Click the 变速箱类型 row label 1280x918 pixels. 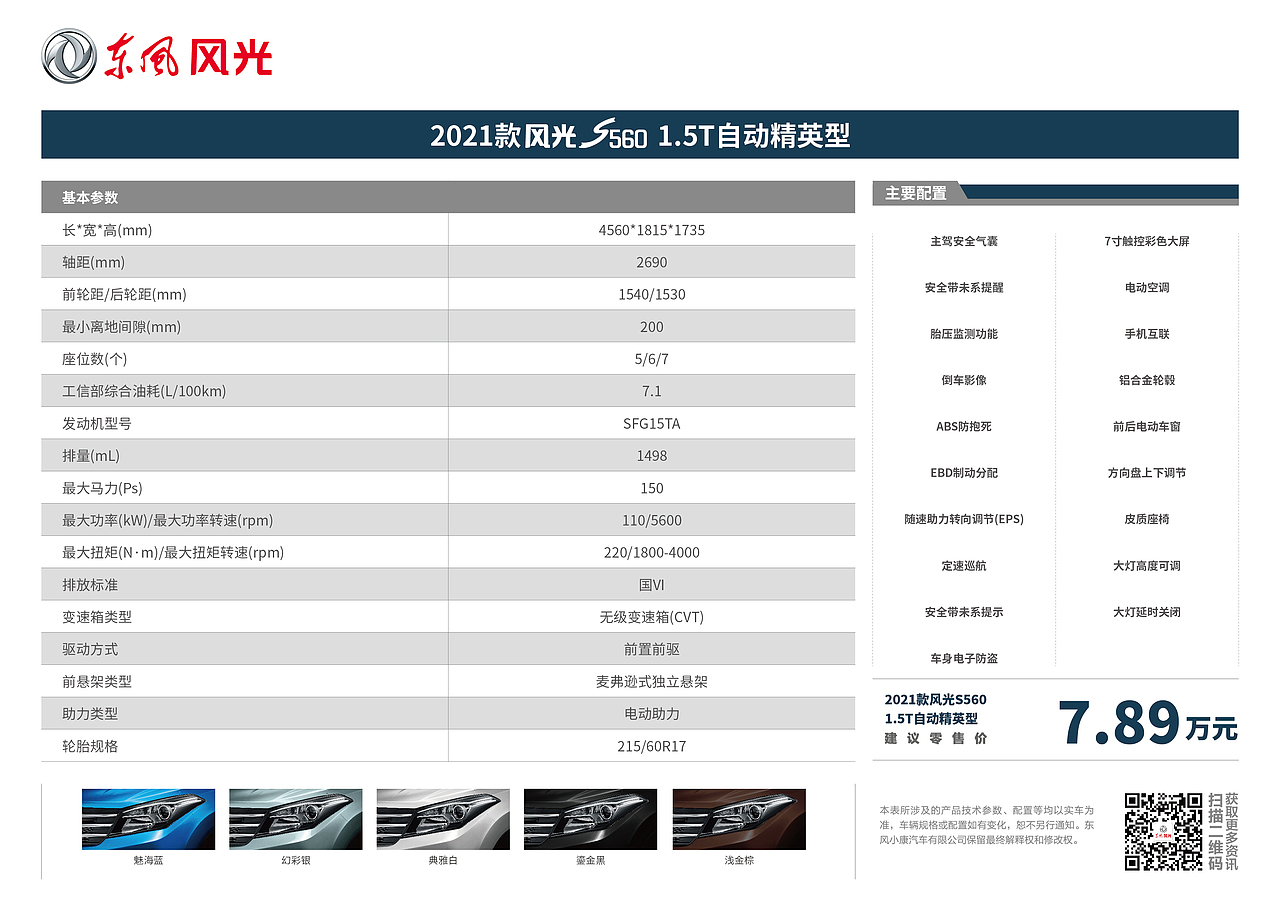click(x=97, y=618)
